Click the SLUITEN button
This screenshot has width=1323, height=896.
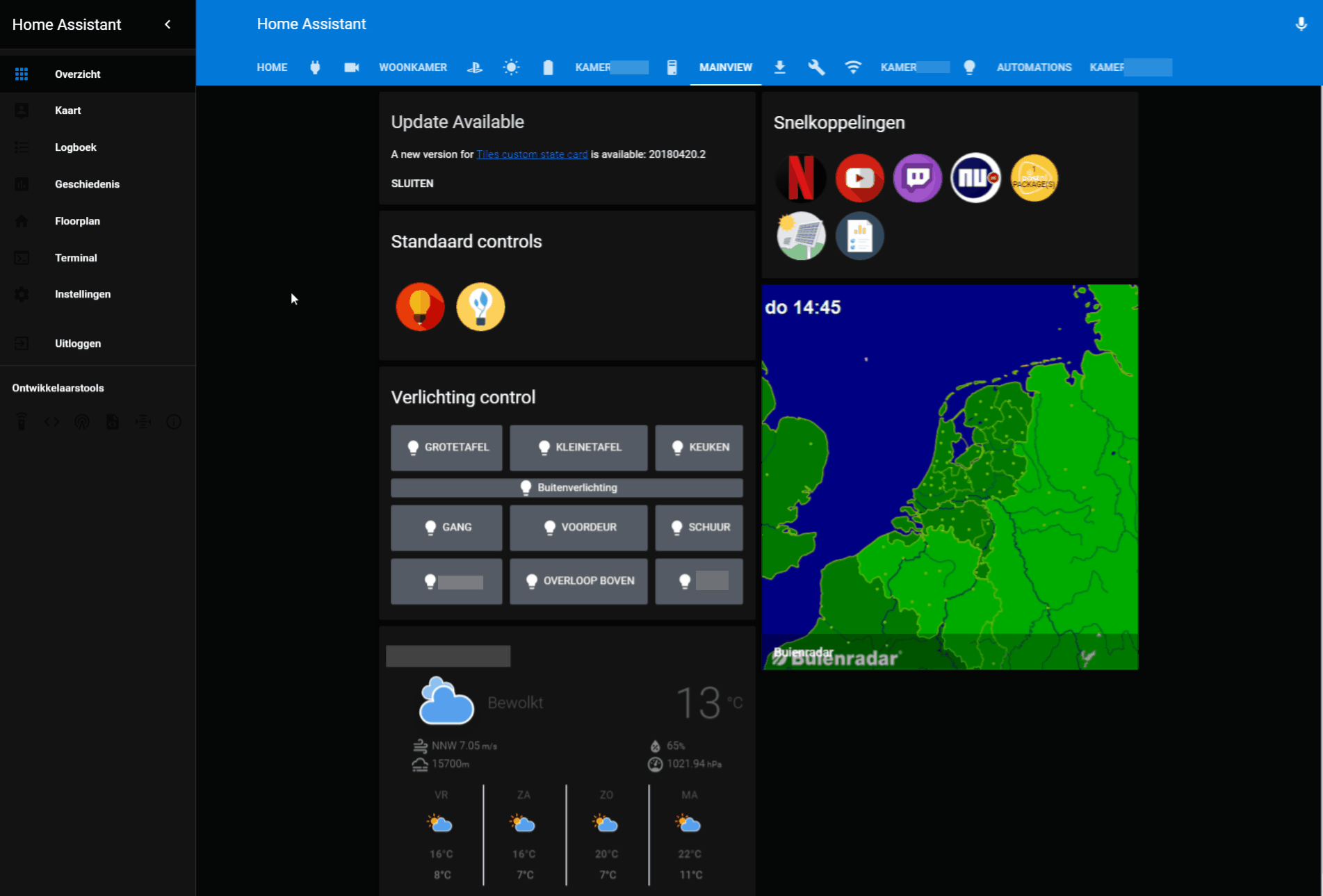click(412, 184)
